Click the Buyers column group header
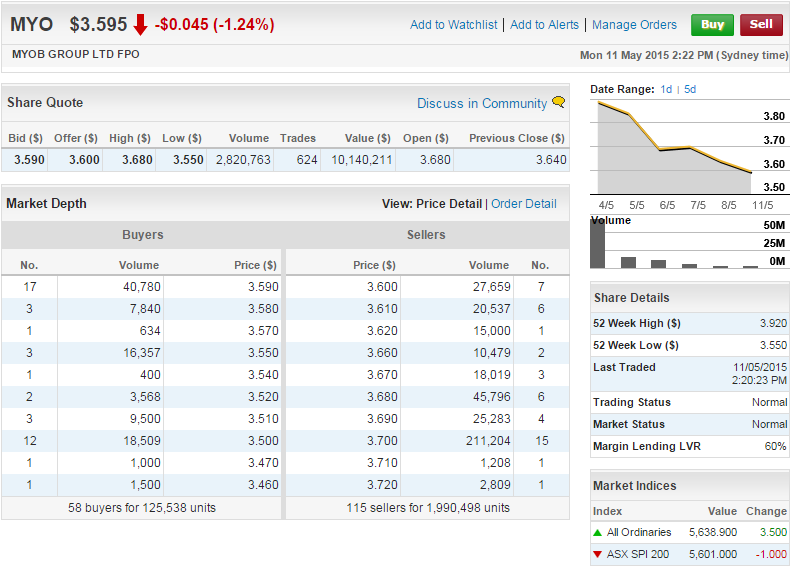Image resolution: width=794 pixels, height=573 pixels. pos(143,235)
